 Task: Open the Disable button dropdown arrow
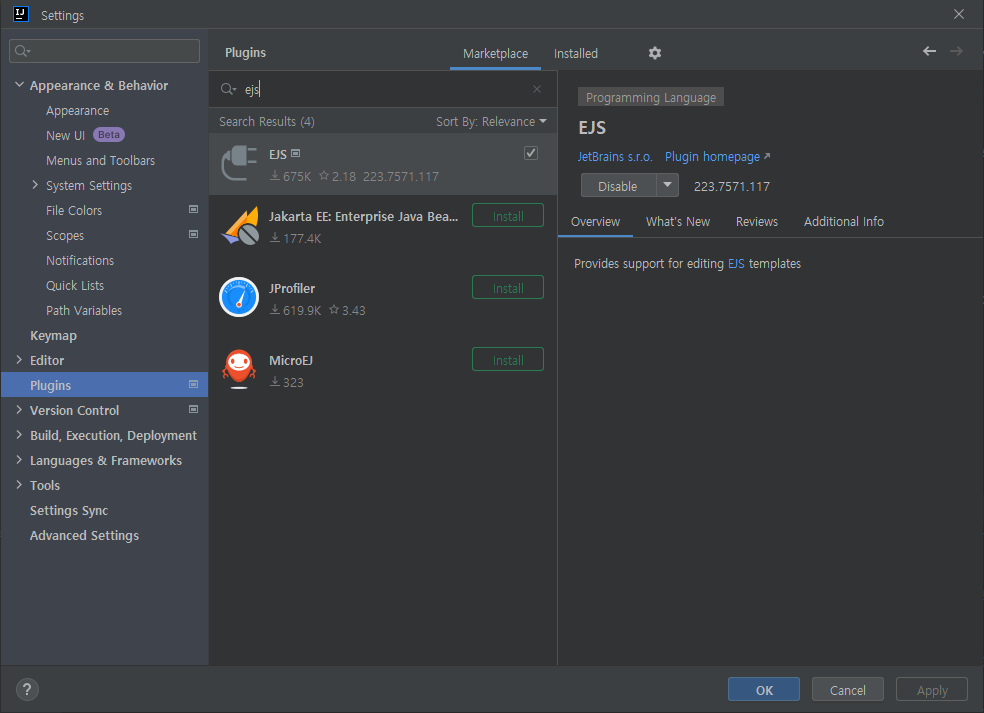667,185
